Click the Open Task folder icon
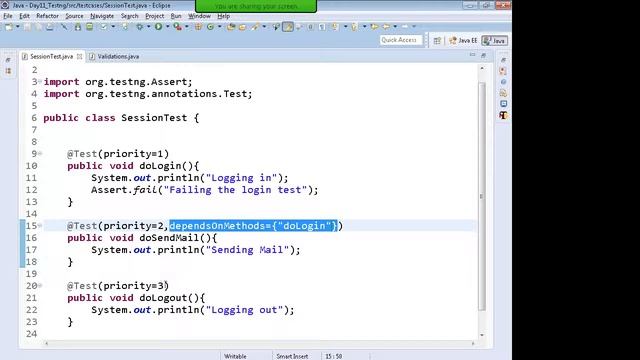 [x=242, y=27]
